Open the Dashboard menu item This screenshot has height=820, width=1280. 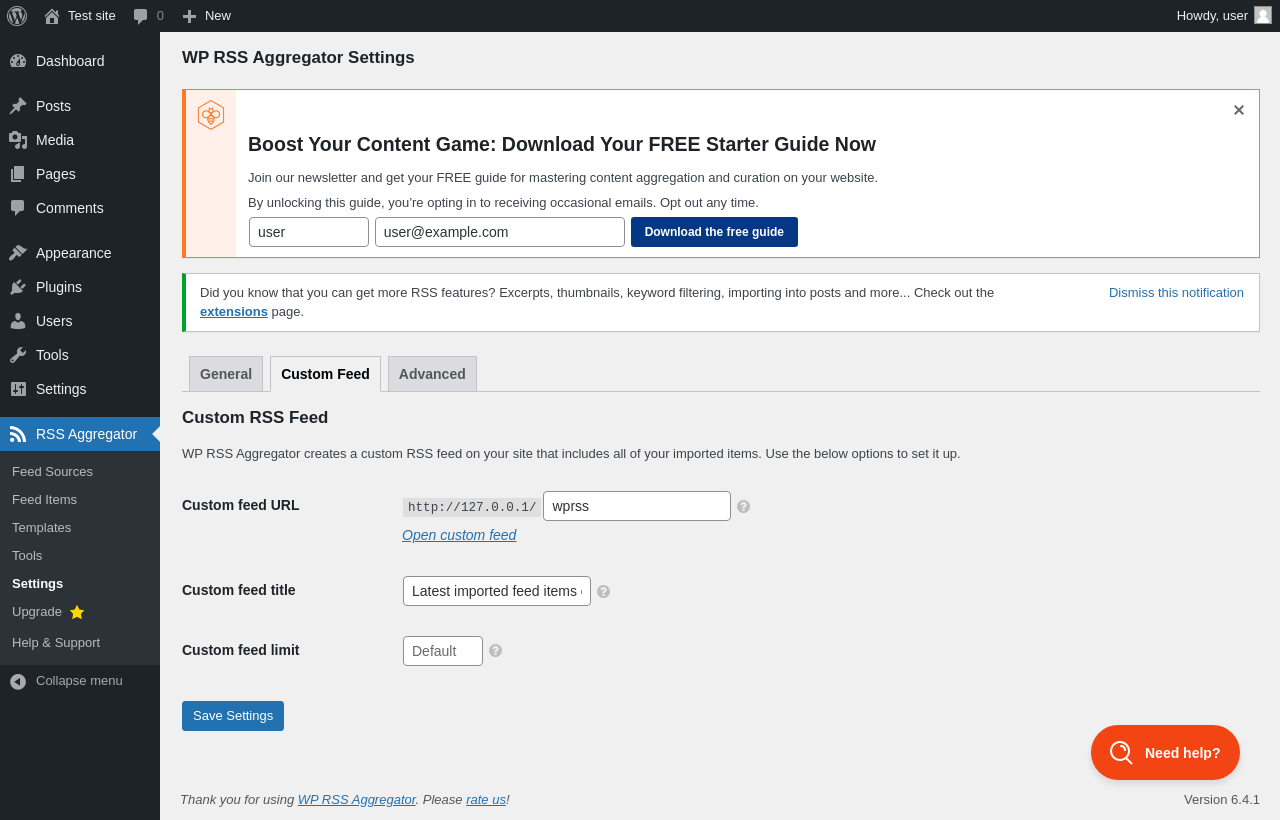click(70, 61)
